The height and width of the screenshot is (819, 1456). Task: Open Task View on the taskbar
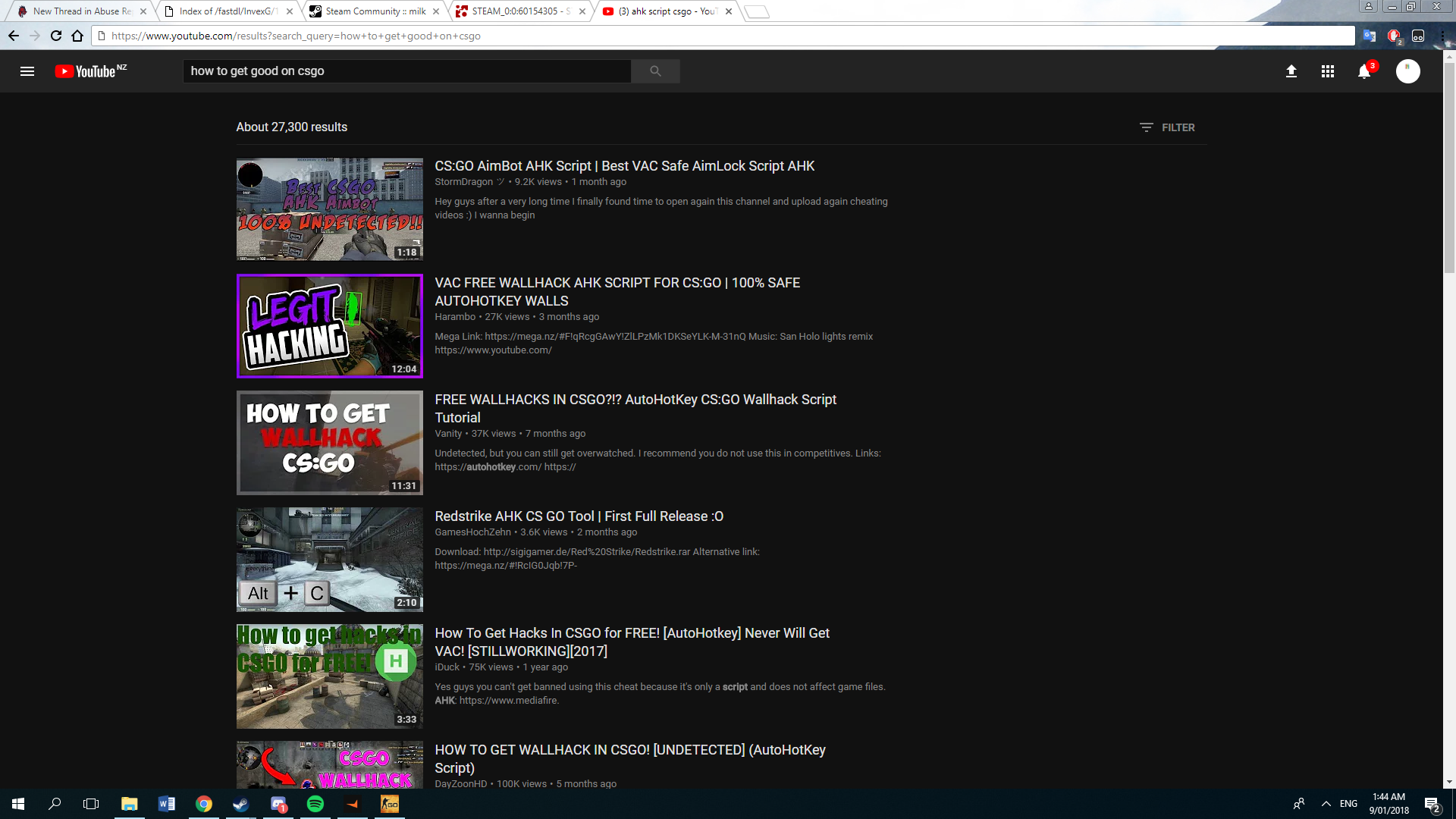coord(91,804)
